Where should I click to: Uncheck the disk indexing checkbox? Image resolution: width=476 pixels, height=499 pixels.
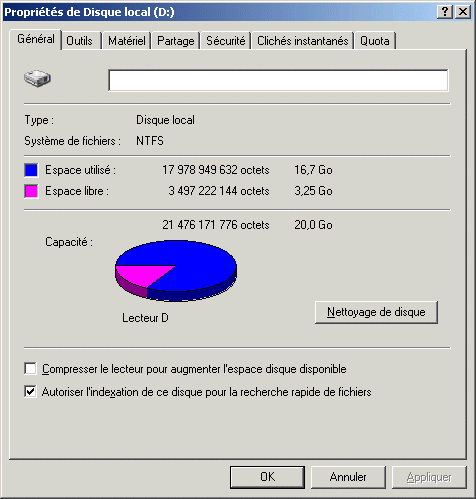tap(30, 391)
